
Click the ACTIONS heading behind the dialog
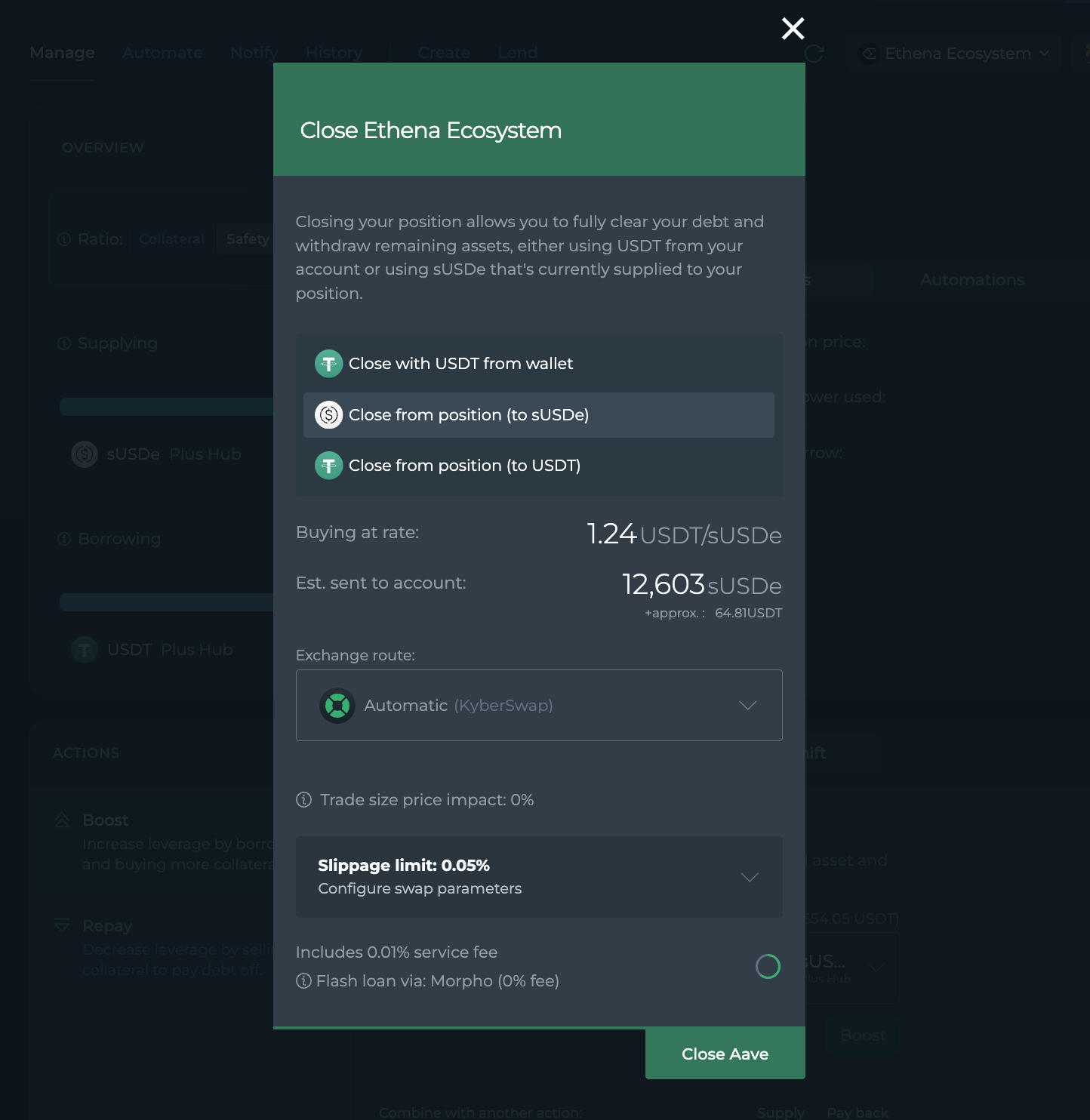[x=86, y=753]
